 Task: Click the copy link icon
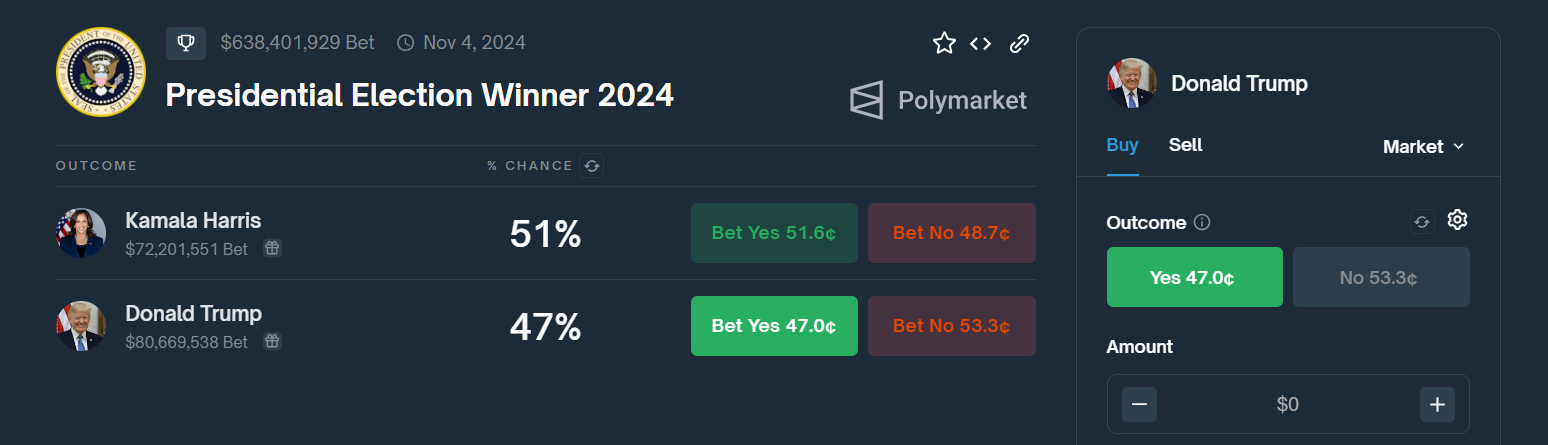coord(1019,43)
